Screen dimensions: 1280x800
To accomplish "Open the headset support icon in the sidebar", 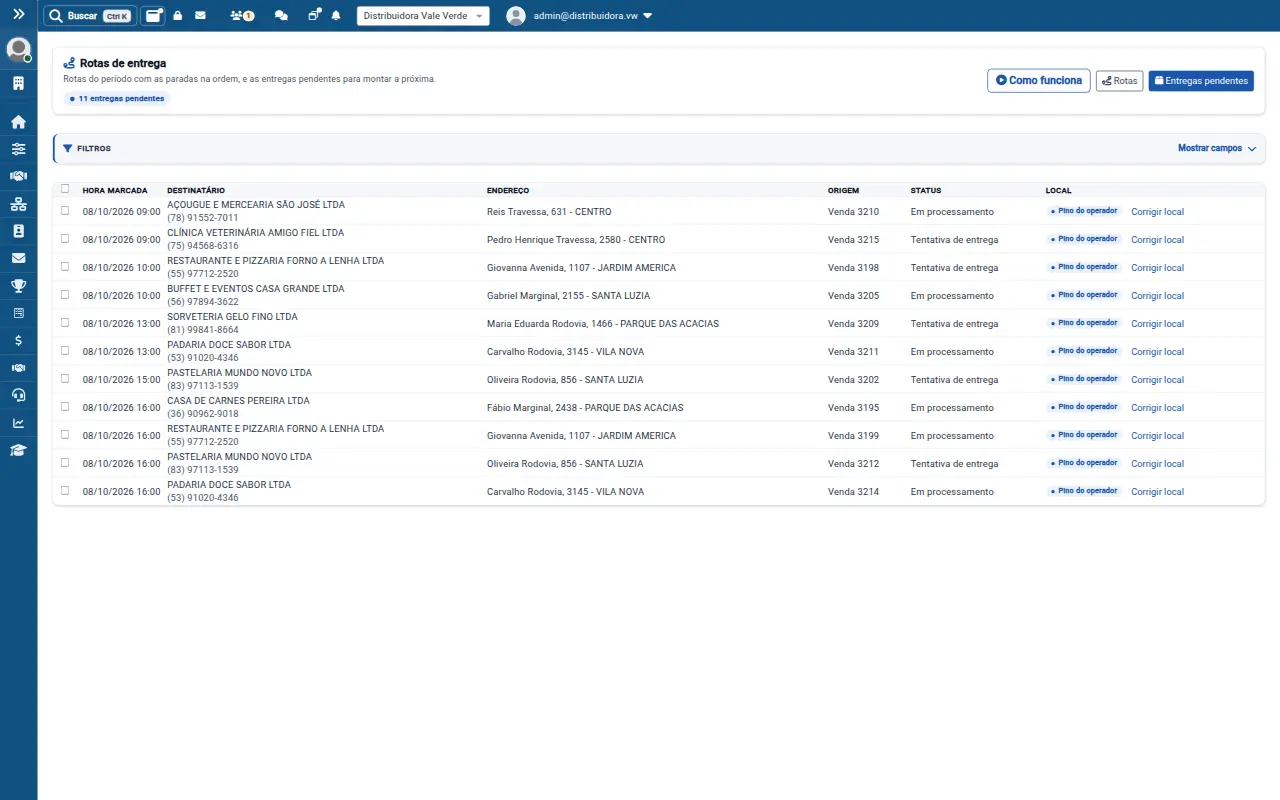I will 18,395.
